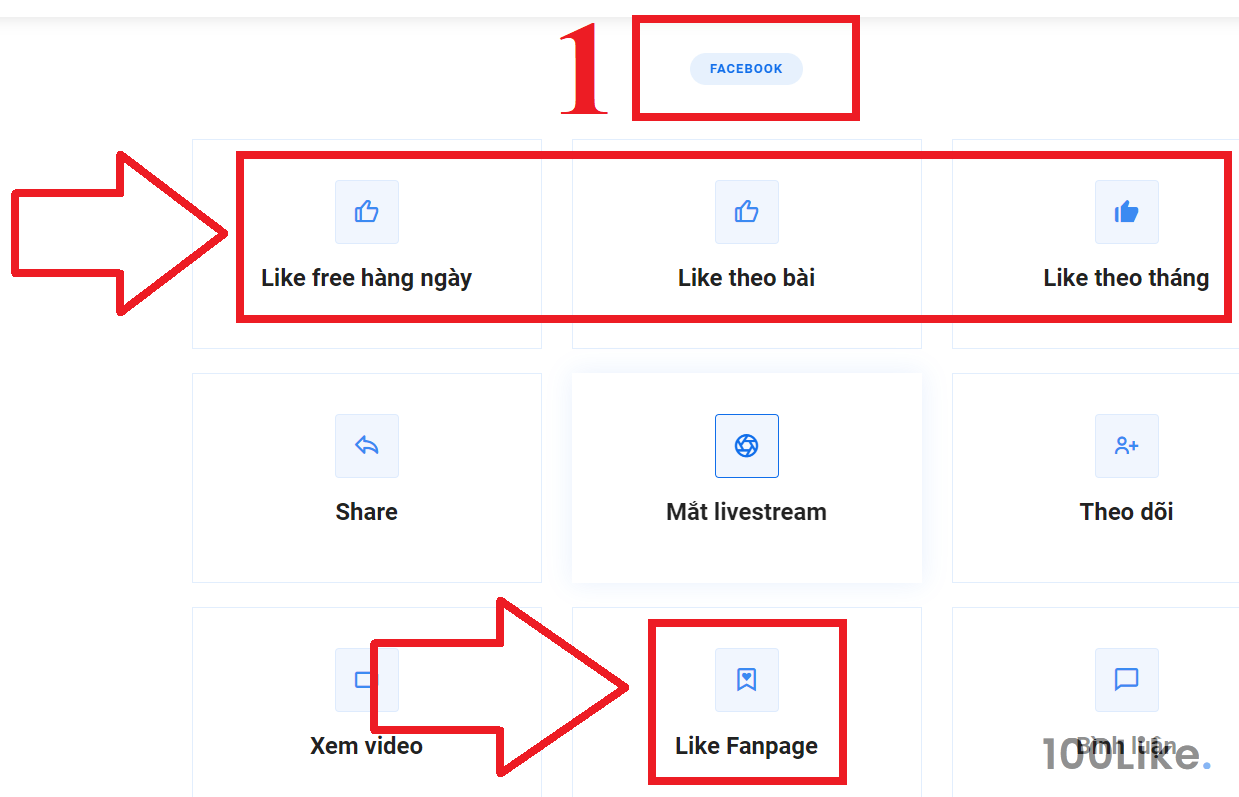Click the "Share" service label
The height and width of the screenshot is (797, 1239).
point(366,512)
